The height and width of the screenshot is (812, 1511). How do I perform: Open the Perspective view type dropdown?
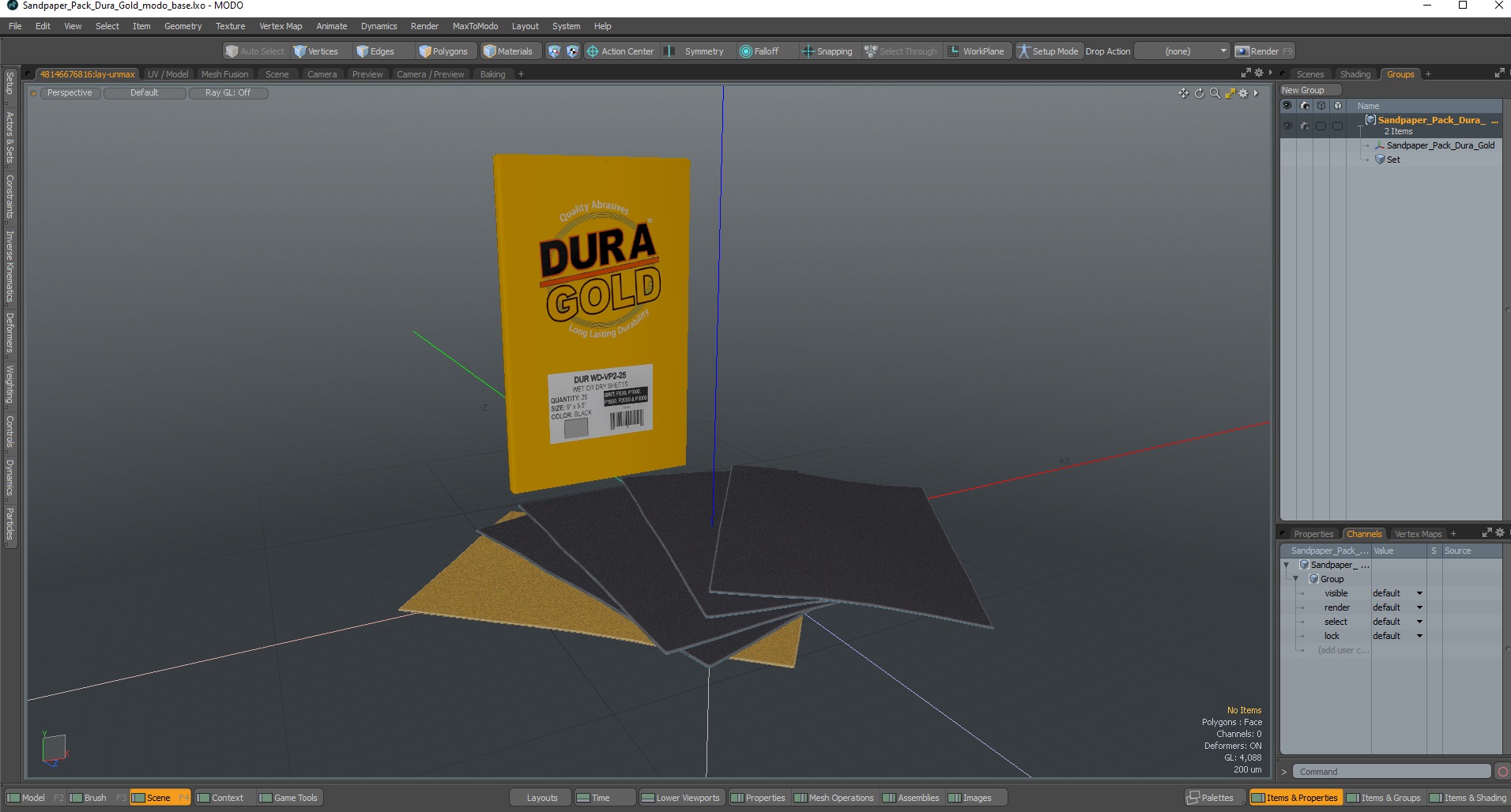point(70,93)
